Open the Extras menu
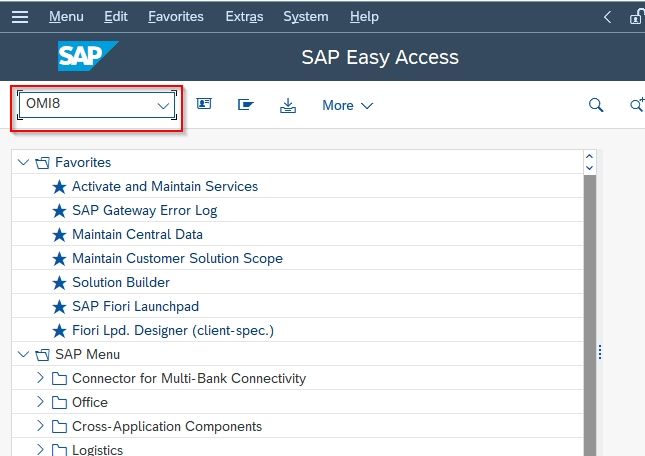Viewport: 645px width, 456px height. (244, 16)
